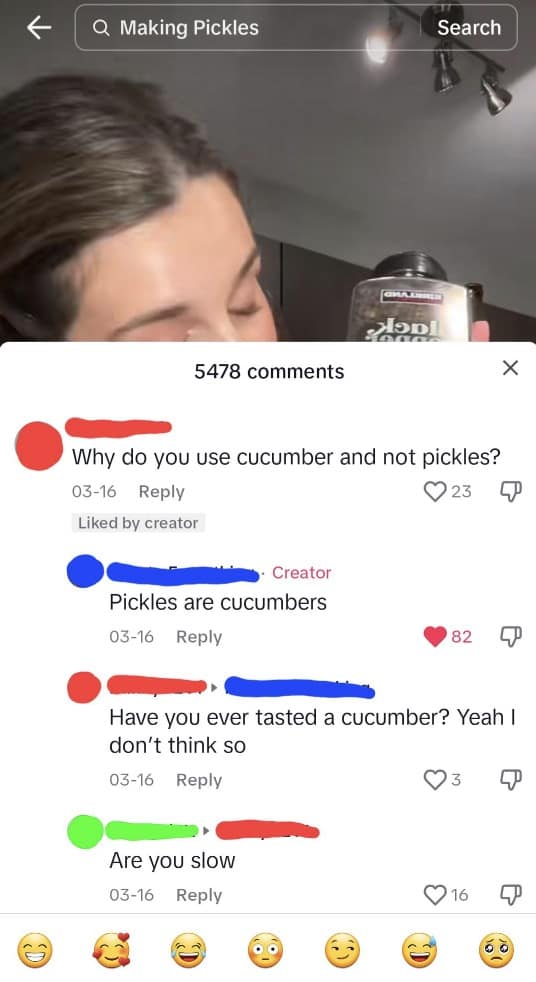Open the red commenter's profile avatar
The image size is (536, 982).
pos(39,446)
